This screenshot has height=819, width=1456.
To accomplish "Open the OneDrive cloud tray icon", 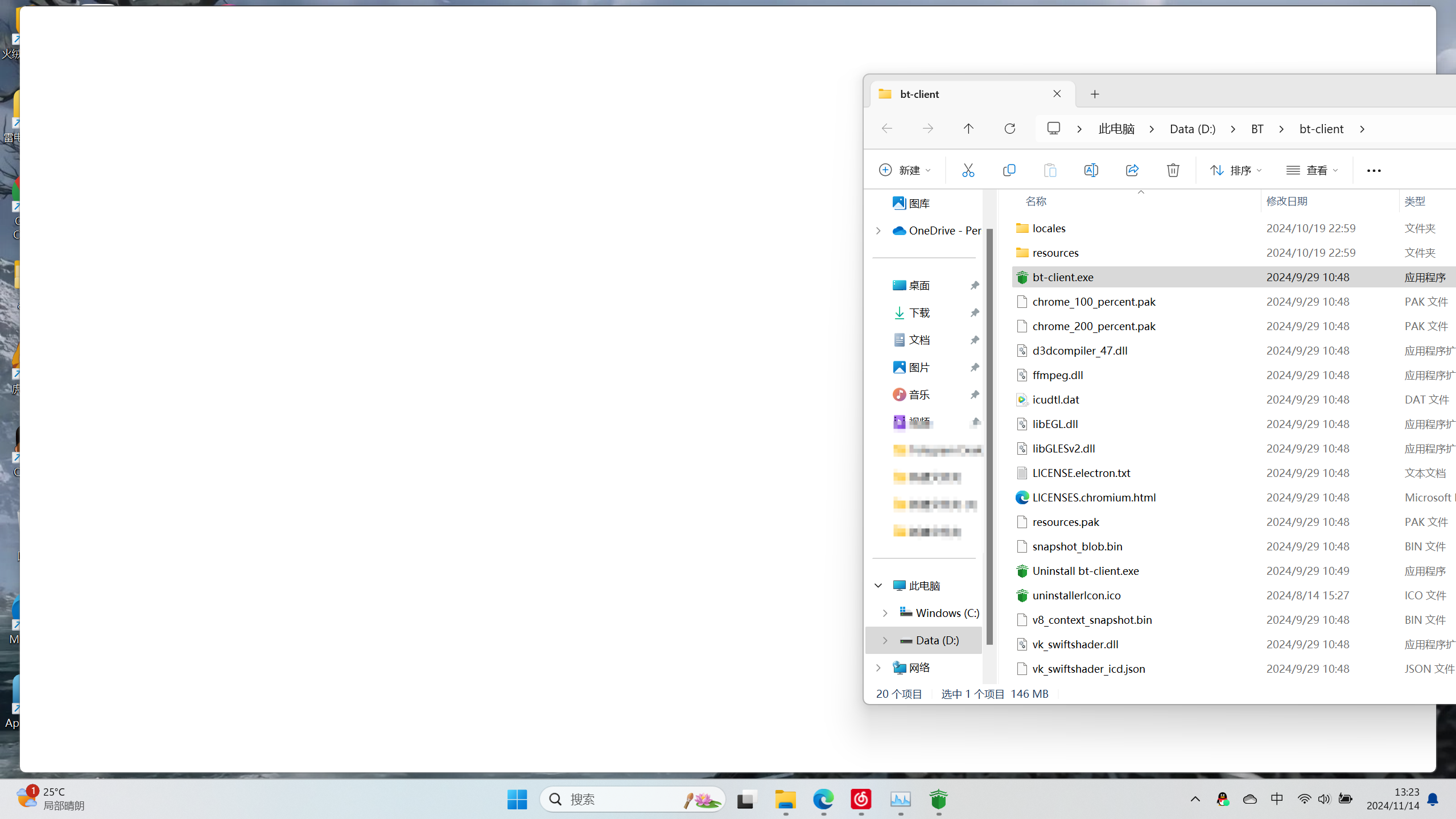I will click(x=1249, y=799).
